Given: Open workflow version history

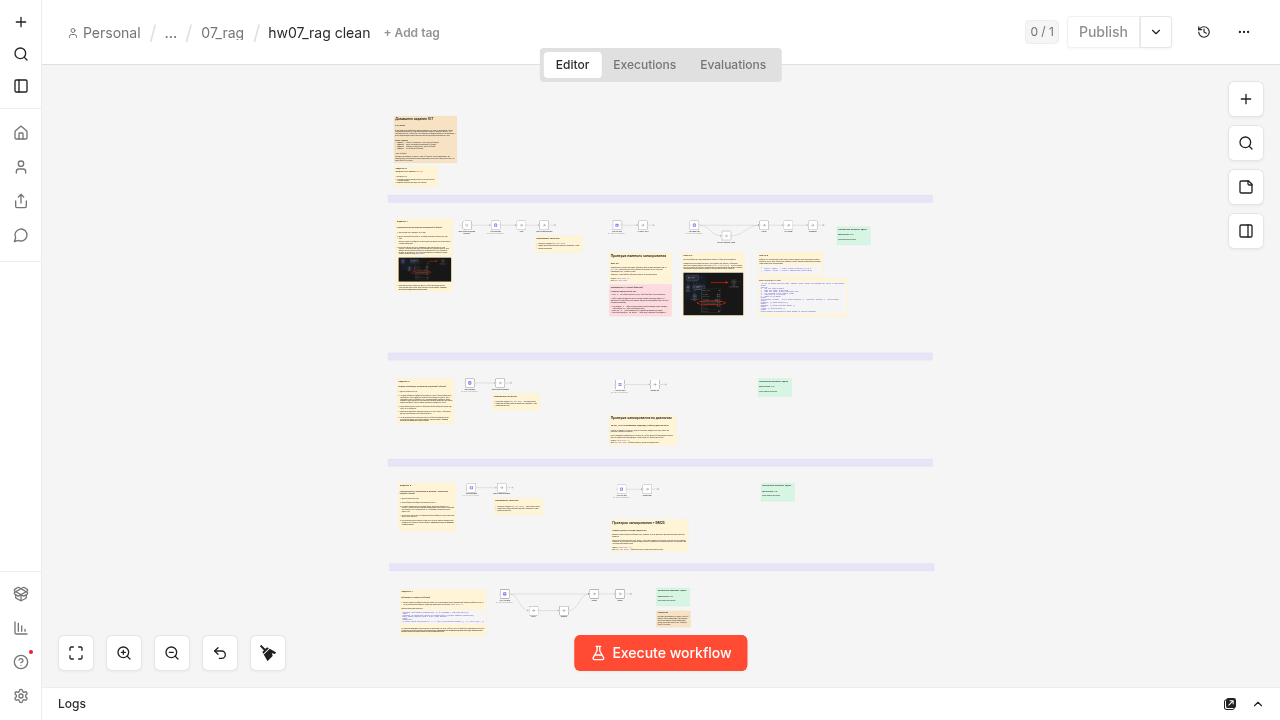Looking at the screenshot, I should 1204,32.
